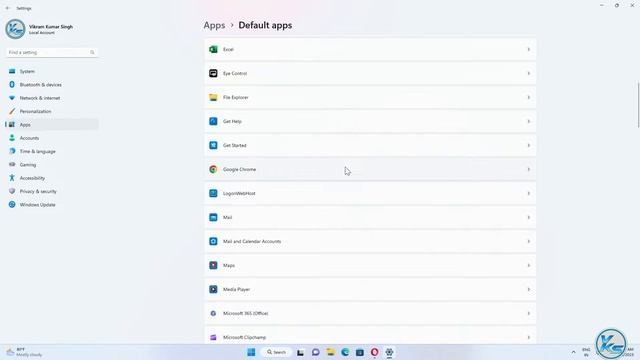Choose the Google Chrome icon
The height and width of the screenshot is (360, 640).
213,169
